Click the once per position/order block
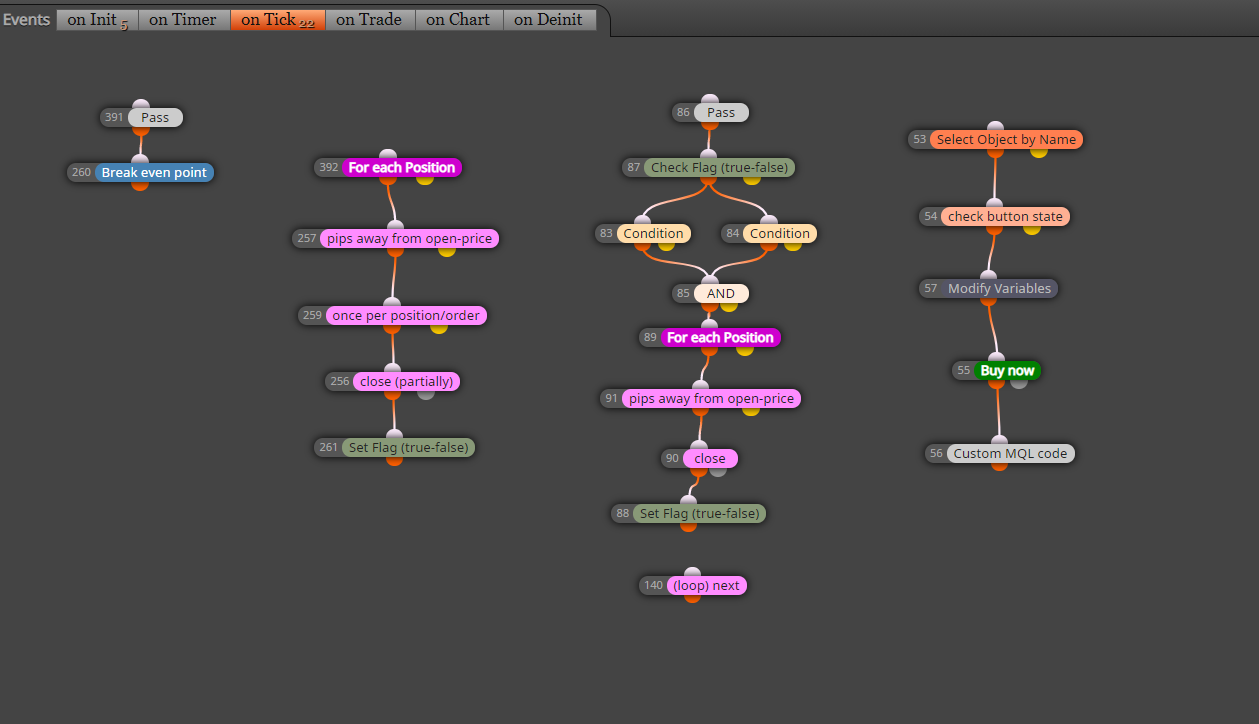The height and width of the screenshot is (724, 1259). (406, 315)
